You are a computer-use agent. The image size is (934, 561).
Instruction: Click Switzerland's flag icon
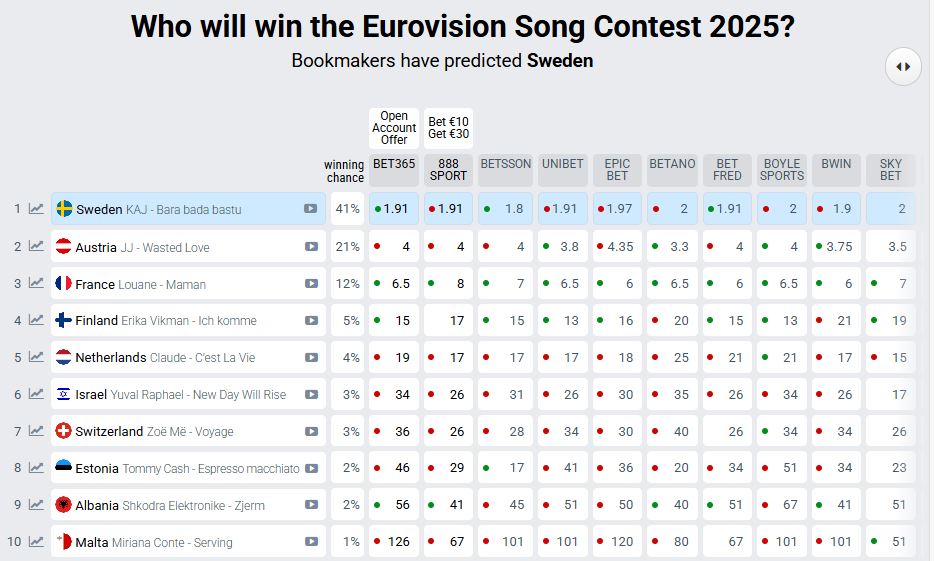(63, 431)
